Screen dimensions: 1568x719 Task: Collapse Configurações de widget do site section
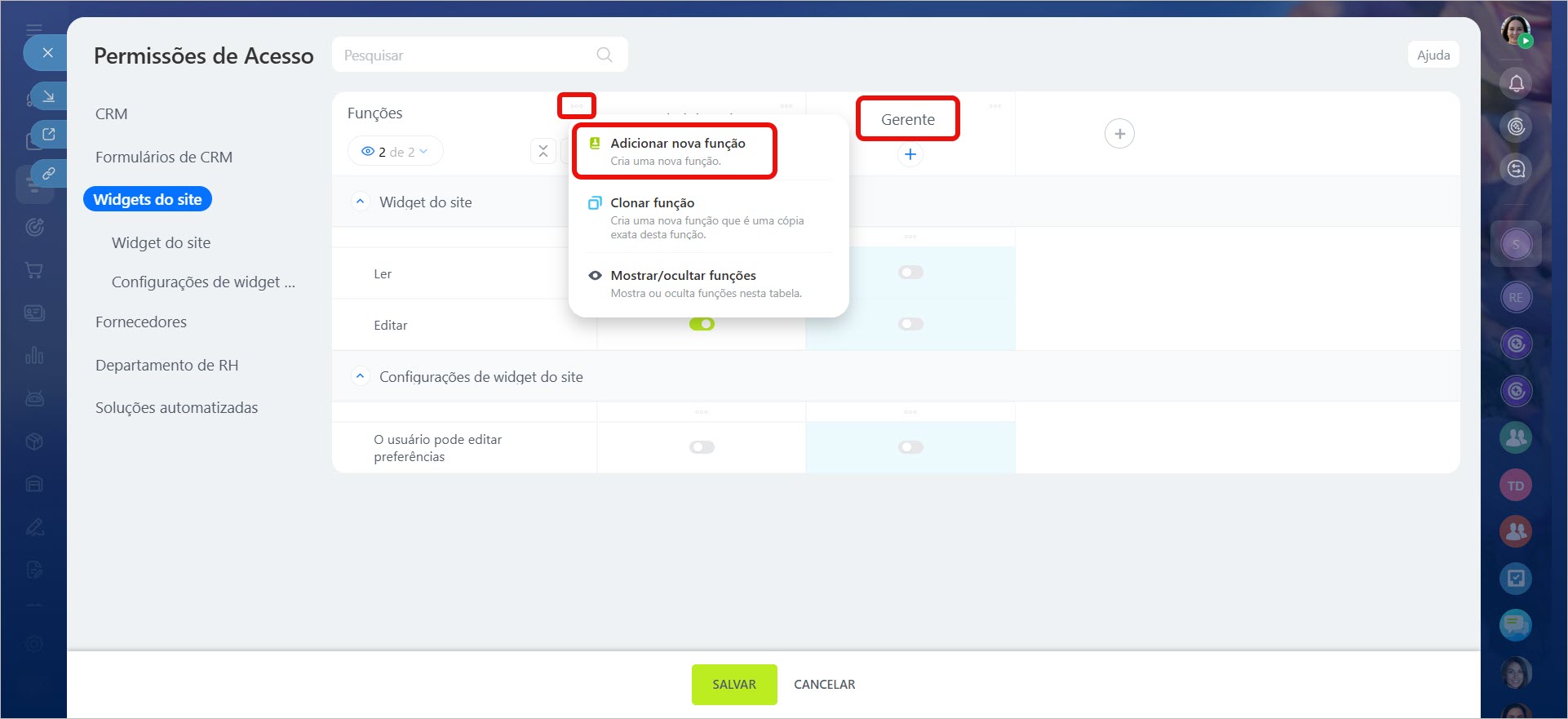(x=360, y=376)
